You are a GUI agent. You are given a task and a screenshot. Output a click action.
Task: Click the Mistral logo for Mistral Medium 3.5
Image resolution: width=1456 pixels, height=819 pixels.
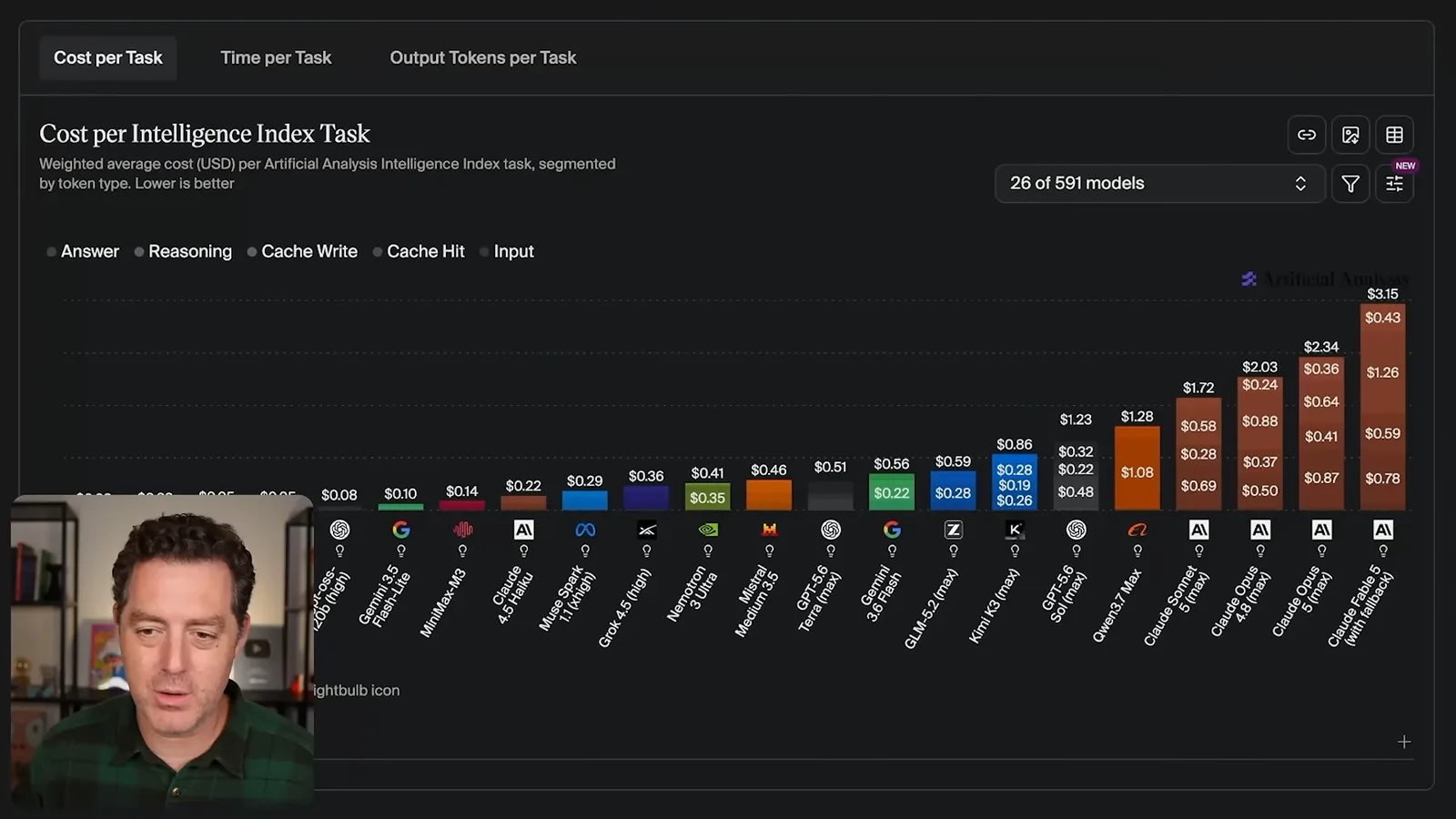click(x=769, y=530)
